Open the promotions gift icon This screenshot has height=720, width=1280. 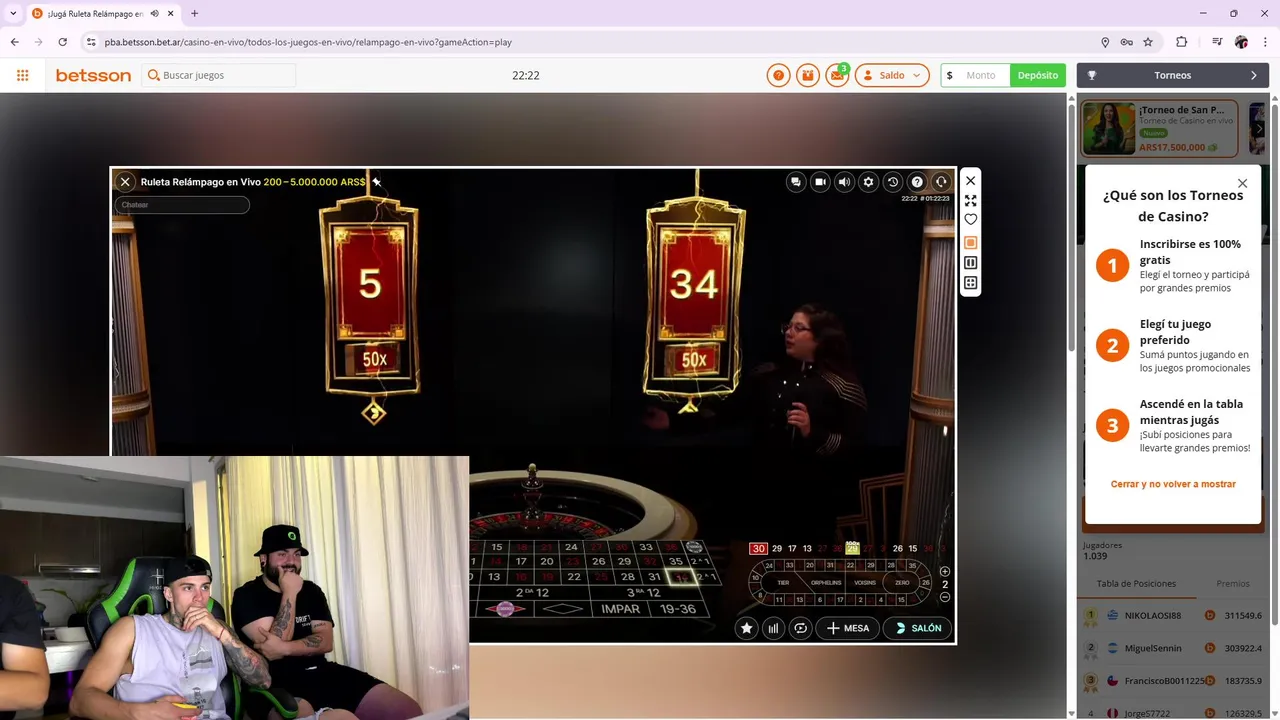coord(808,75)
